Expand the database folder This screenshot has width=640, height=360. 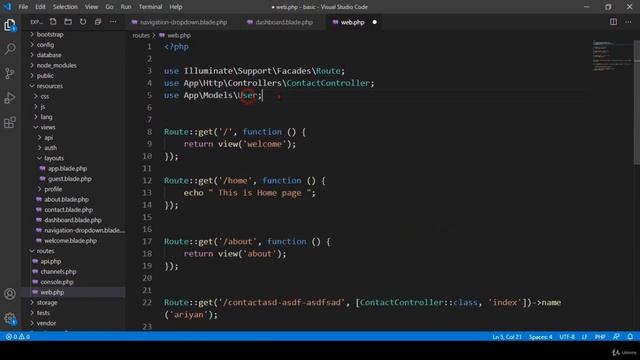tap(49, 55)
